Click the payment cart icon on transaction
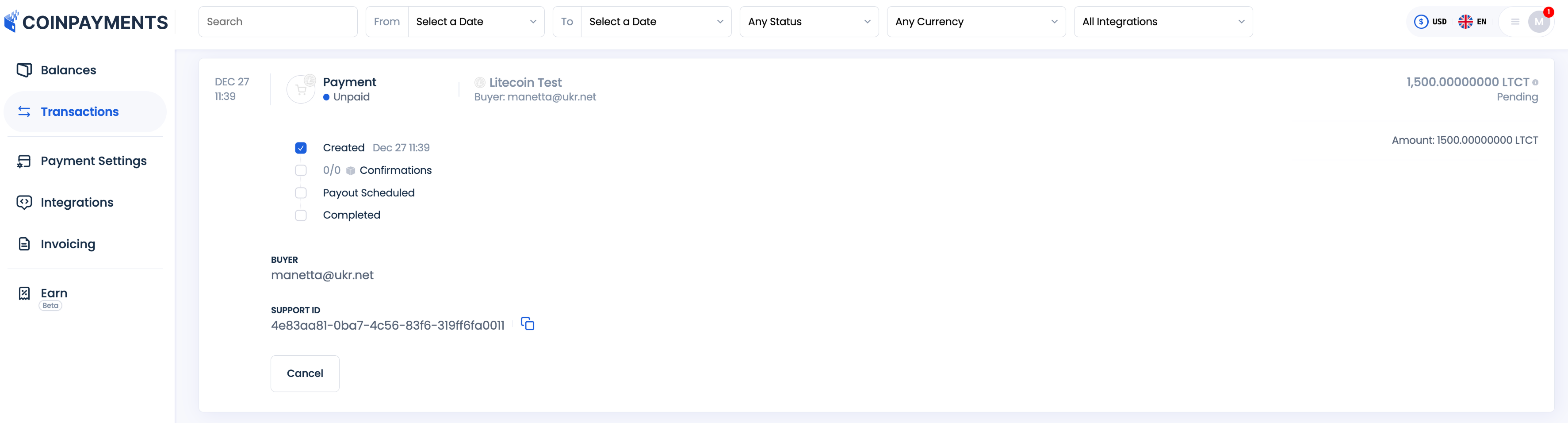The width and height of the screenshot is (1568, 423). [x=301, y=88]
